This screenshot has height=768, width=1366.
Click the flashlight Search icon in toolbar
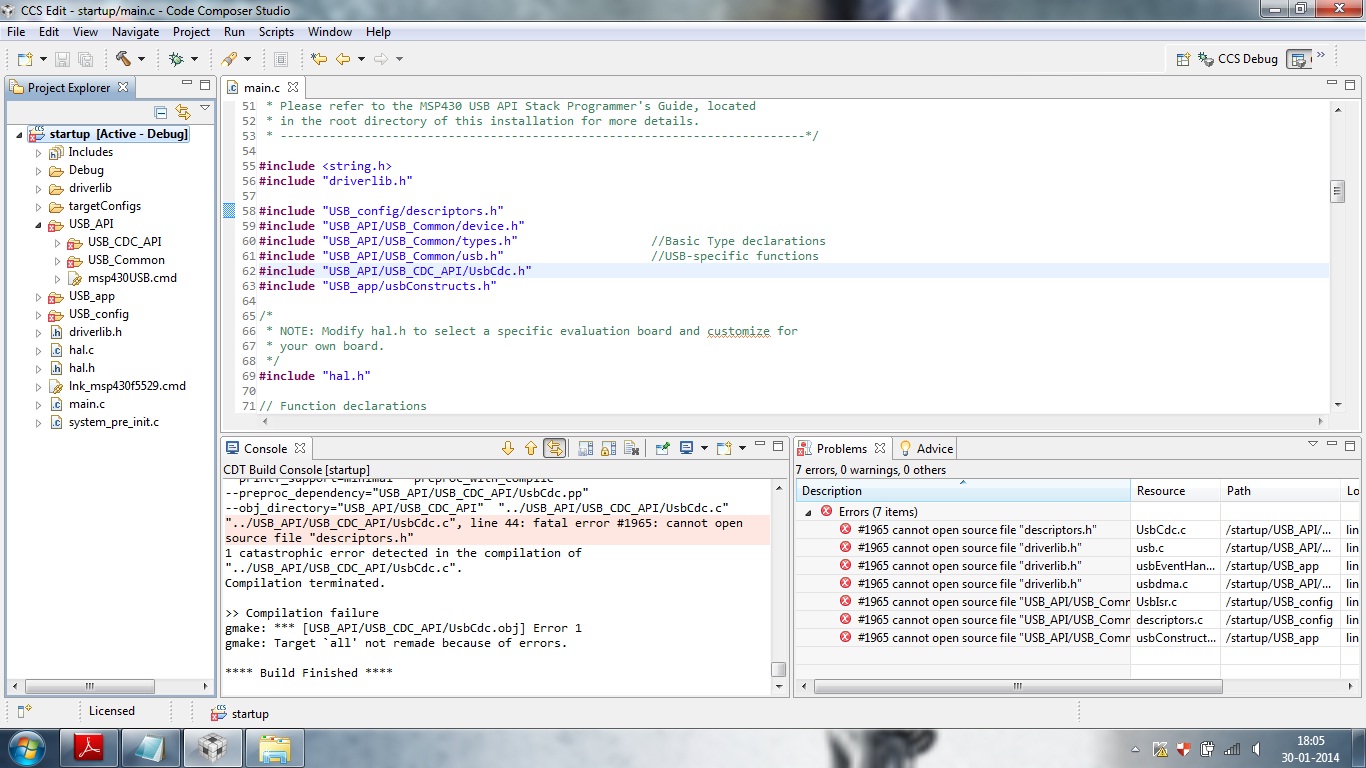229,59
